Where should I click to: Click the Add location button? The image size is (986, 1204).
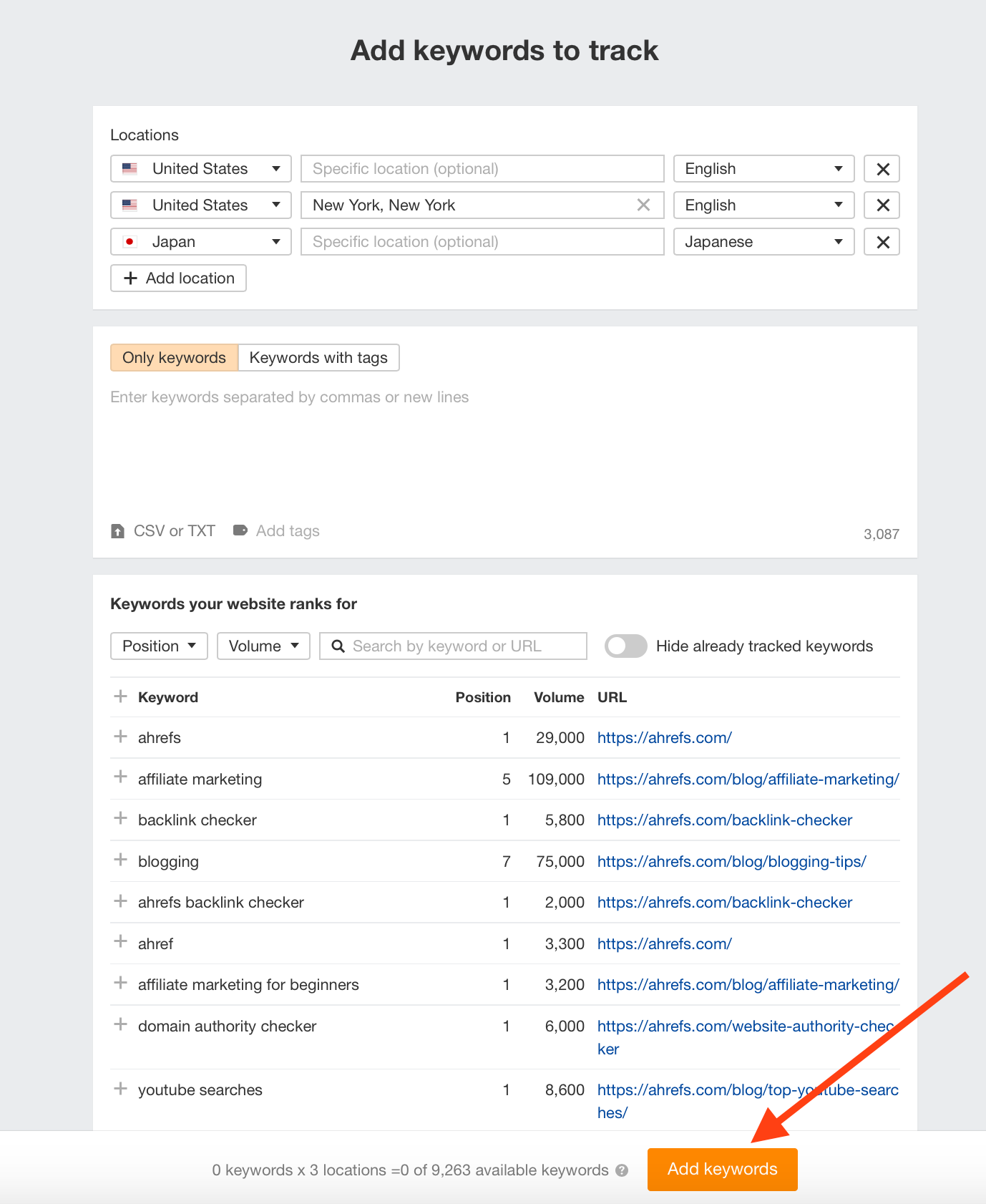(178, 278)
